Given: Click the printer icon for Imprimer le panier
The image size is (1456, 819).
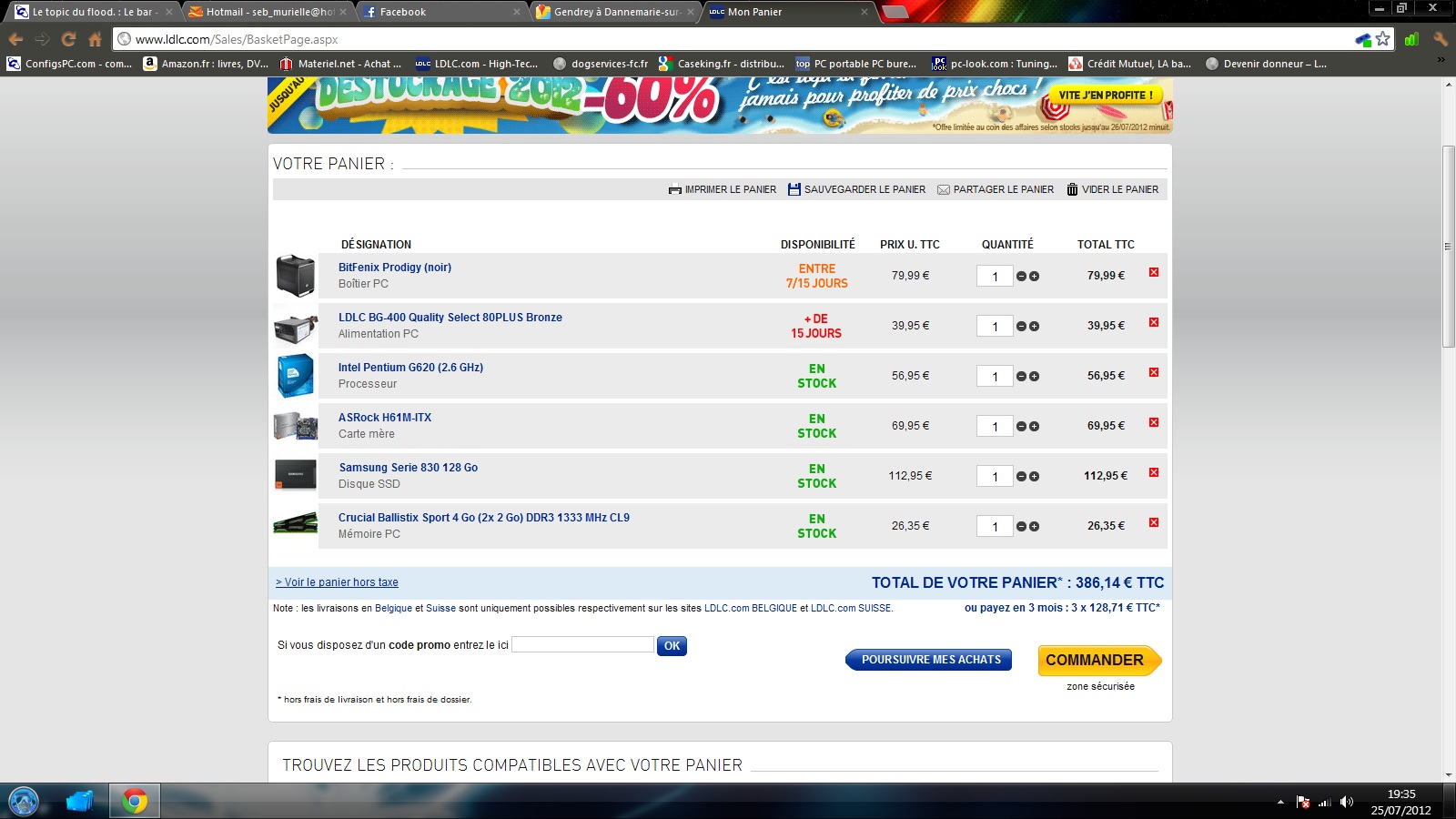Looking at the screenshot, I should point(674,189).
